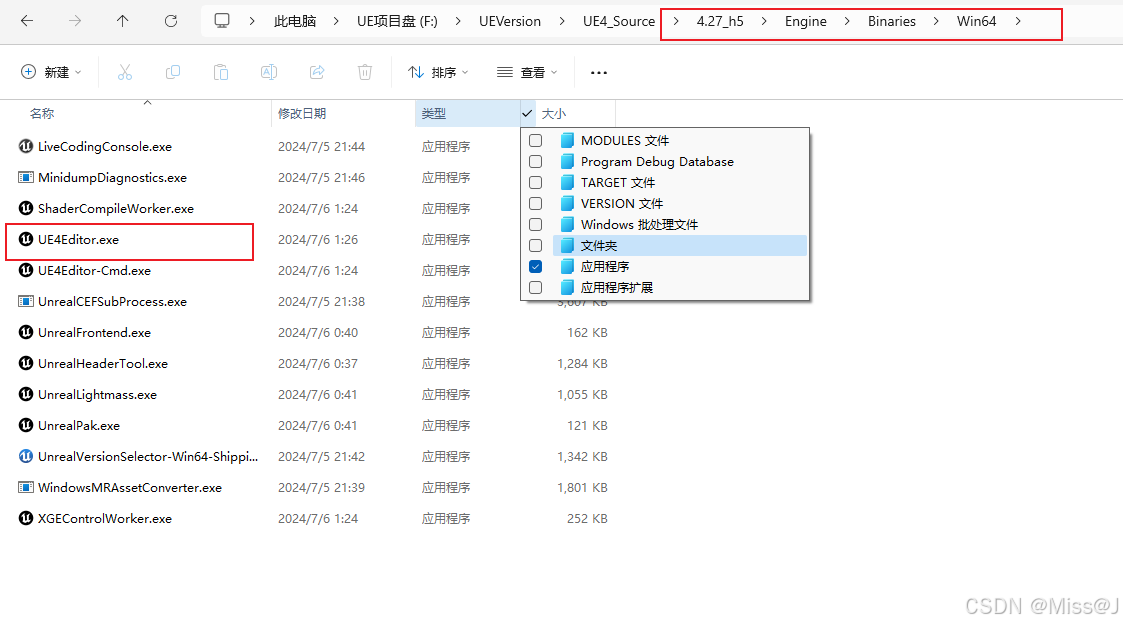Image resolution: width=1123 pixels, height=626 pixels.
Task: Click the Rename icon in toolbar
Action: [269, 72]
